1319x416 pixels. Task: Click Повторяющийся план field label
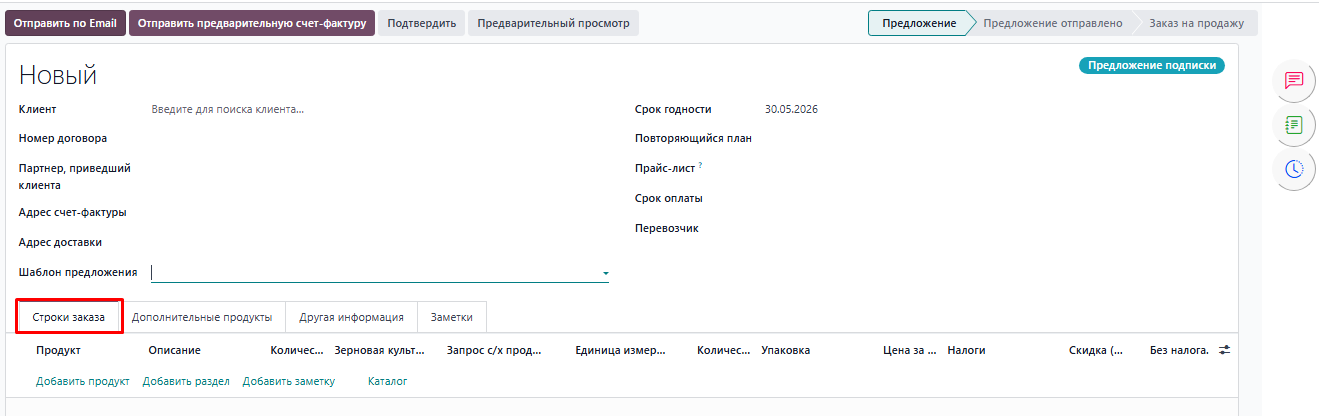point(693,138)
